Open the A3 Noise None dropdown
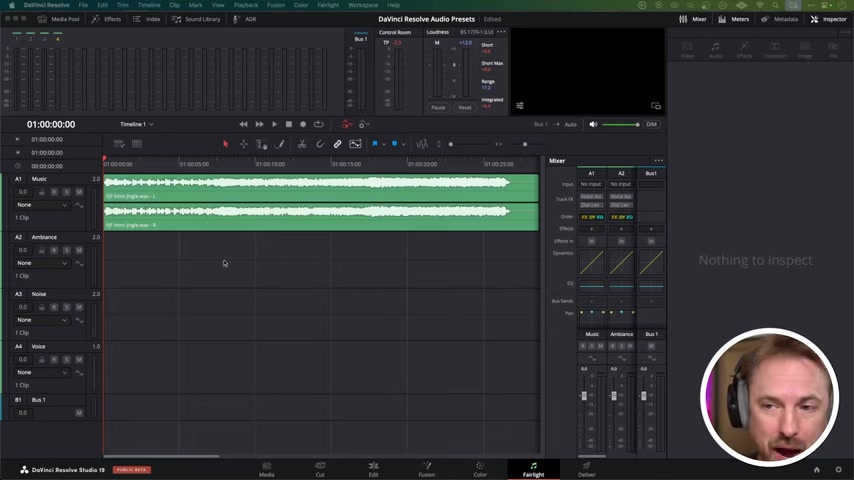854x480 pixels. (42, 320)
